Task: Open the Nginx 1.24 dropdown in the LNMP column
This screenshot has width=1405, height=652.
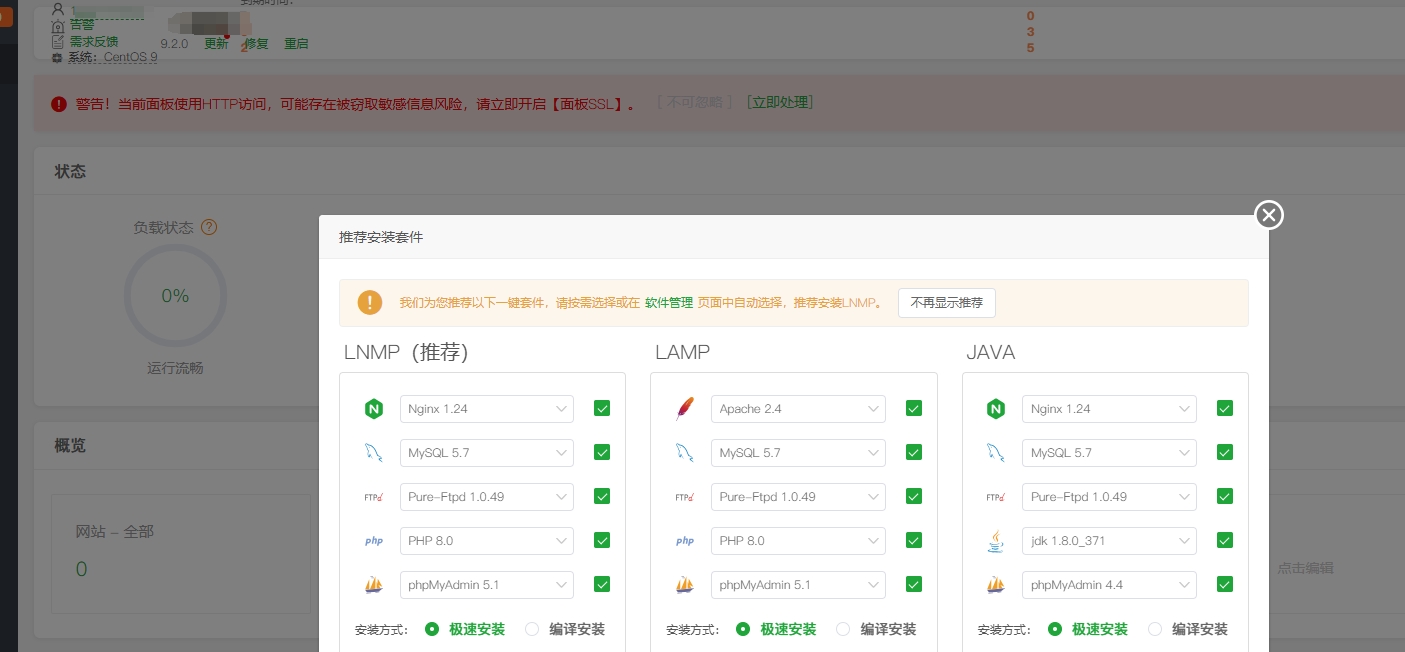Action: click(487, 408)
